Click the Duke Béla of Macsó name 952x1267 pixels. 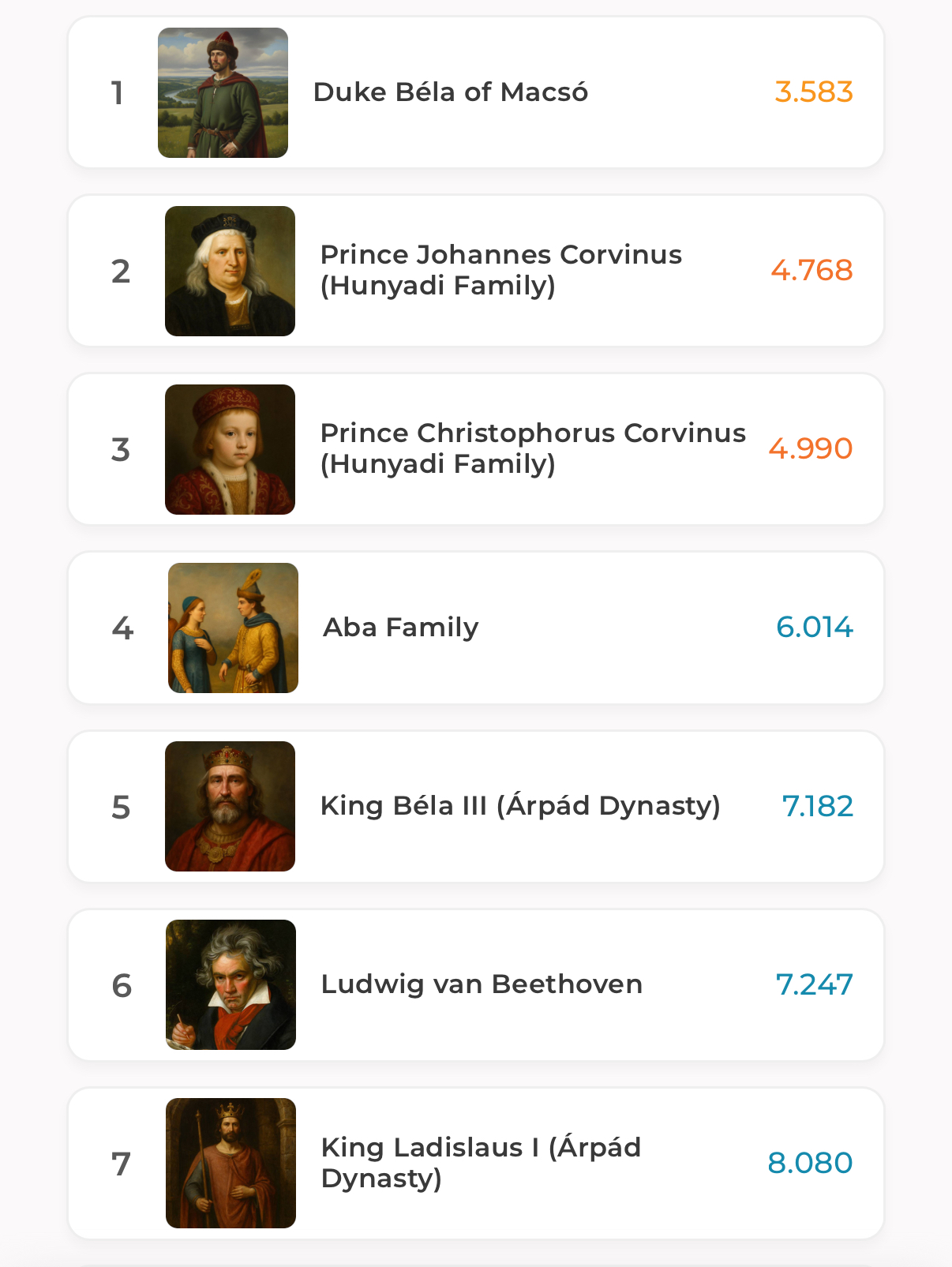(x=451, y=92)
